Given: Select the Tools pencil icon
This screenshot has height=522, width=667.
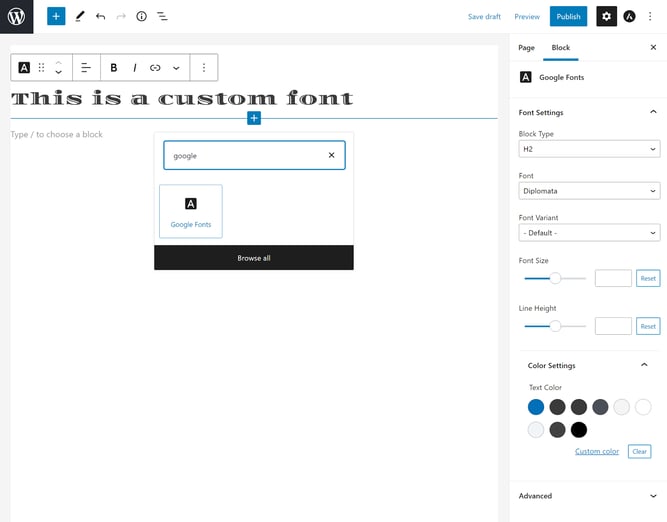Looking at the screenshot, I should pyautogui.click(x=80, y=17).
